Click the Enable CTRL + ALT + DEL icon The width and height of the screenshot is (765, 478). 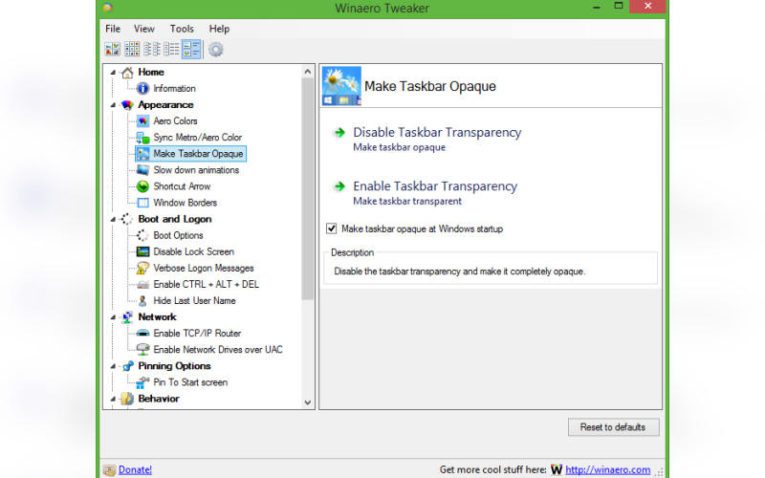click(x=142, y=284)
